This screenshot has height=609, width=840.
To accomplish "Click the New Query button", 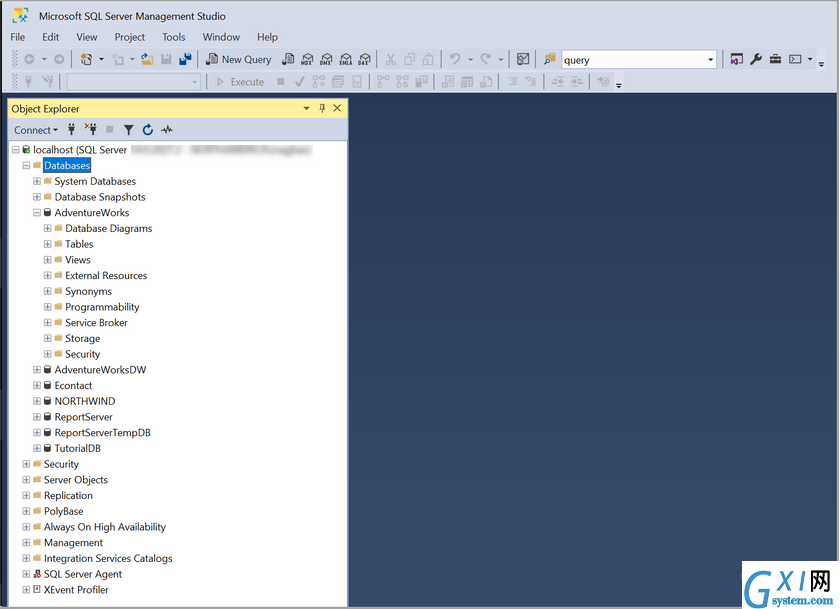I will pyautogui.click(x=239, y=59).
